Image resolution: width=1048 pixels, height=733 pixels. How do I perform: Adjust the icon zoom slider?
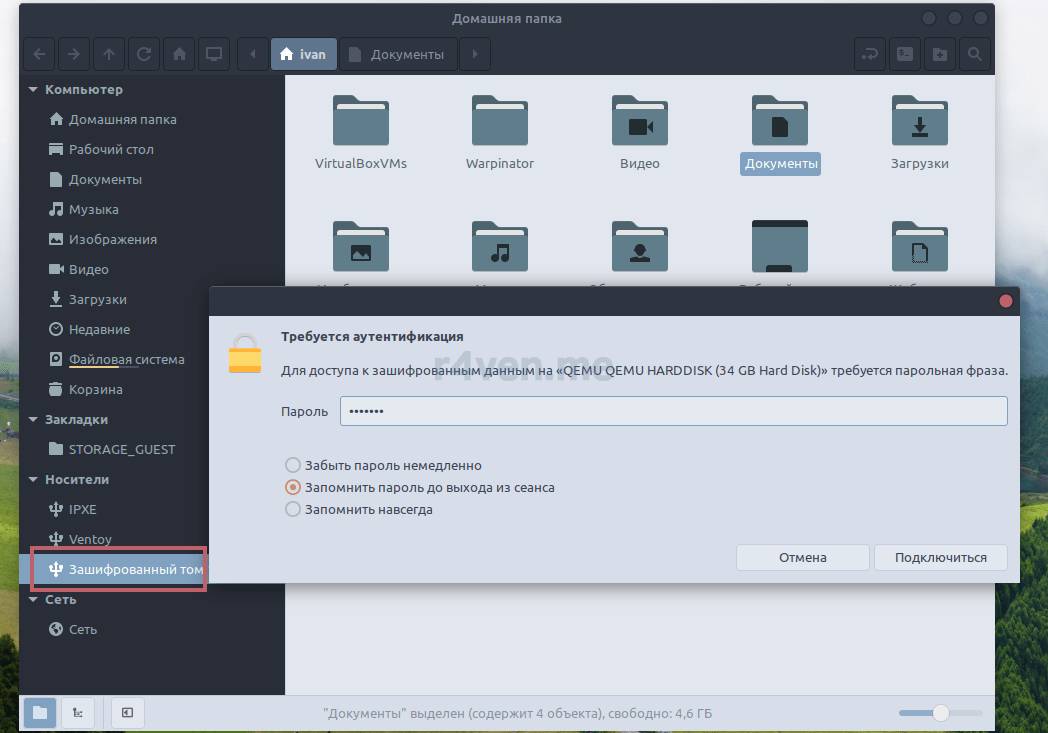click(x=940, y=713)
